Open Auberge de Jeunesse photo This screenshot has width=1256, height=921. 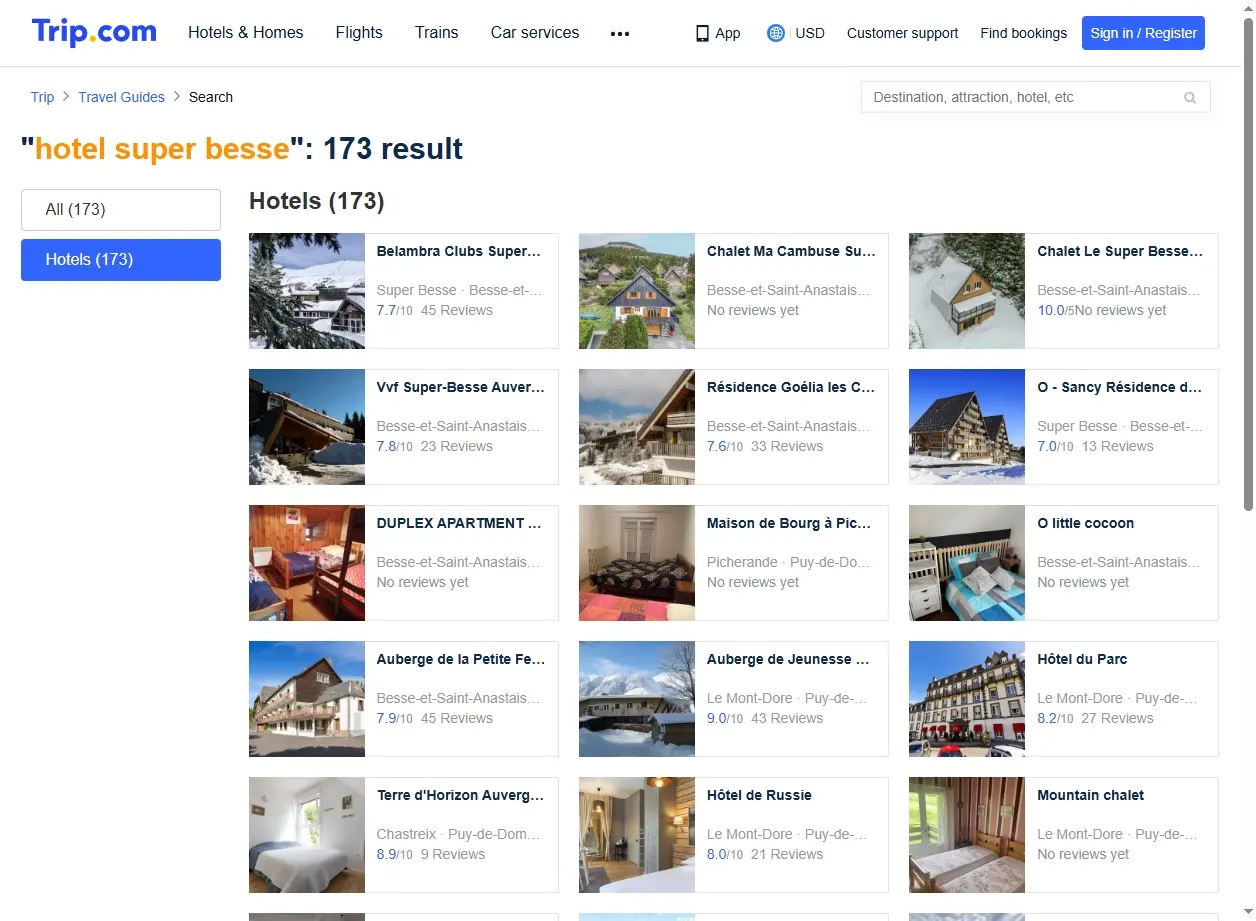[637, 699]
